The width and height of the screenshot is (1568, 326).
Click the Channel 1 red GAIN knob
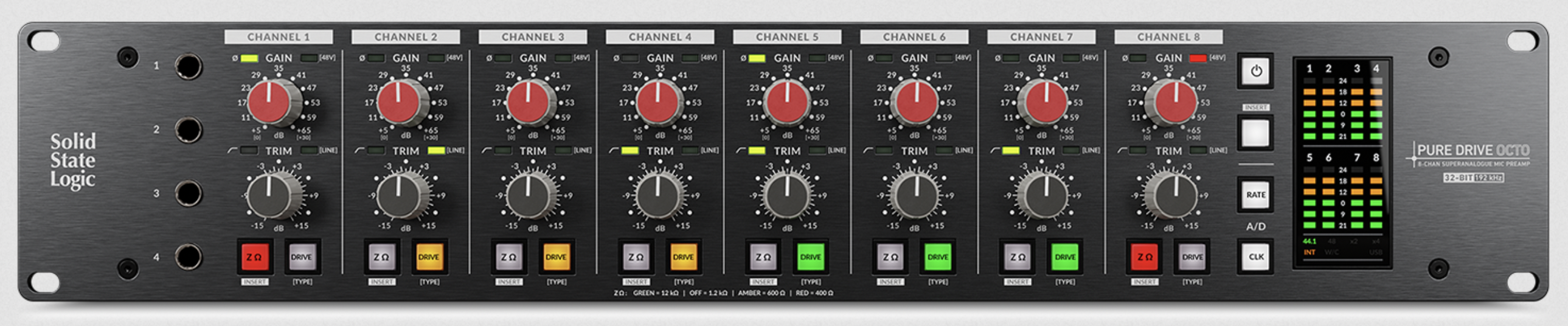pyautogui.click(x=269, y=102)
